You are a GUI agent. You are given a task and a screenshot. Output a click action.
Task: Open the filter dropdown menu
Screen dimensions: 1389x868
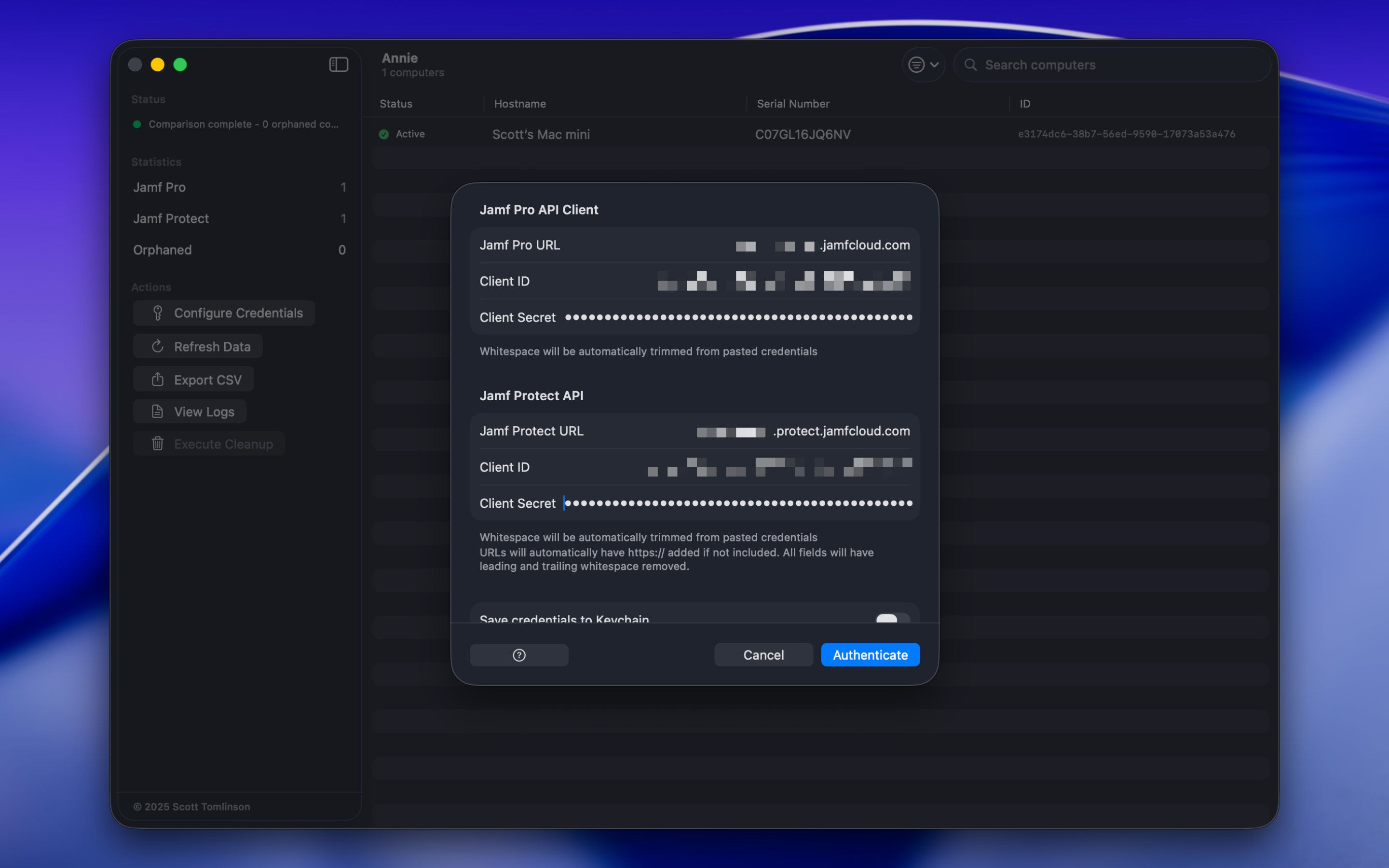pyautogui.click(x=923, y=65)
